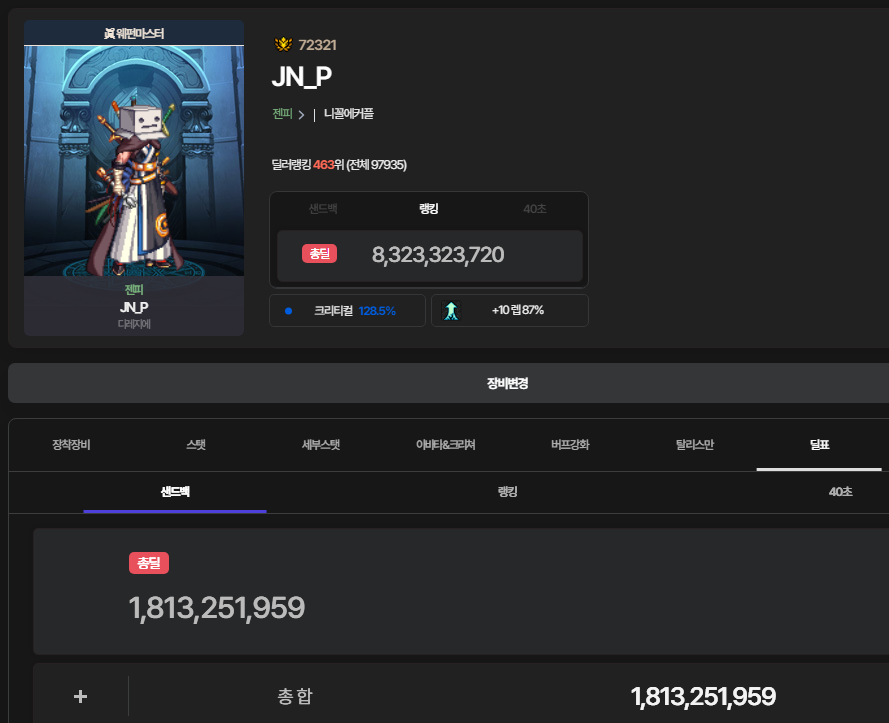Select the 탈리스만 tab
This screenshot has height=723, width=889.
(695, 445)
